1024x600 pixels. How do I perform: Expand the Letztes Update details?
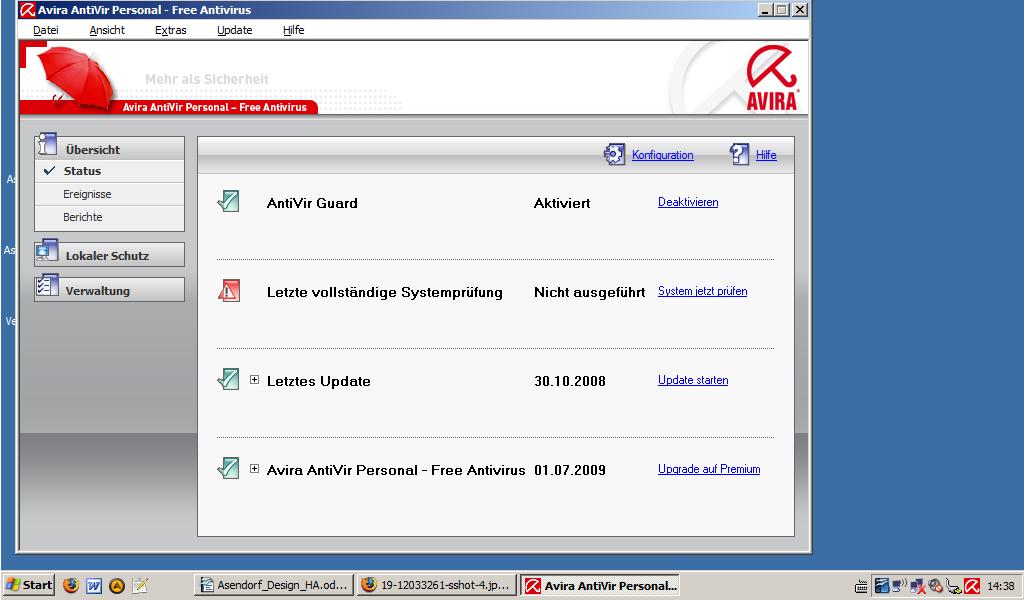point(255,380)
